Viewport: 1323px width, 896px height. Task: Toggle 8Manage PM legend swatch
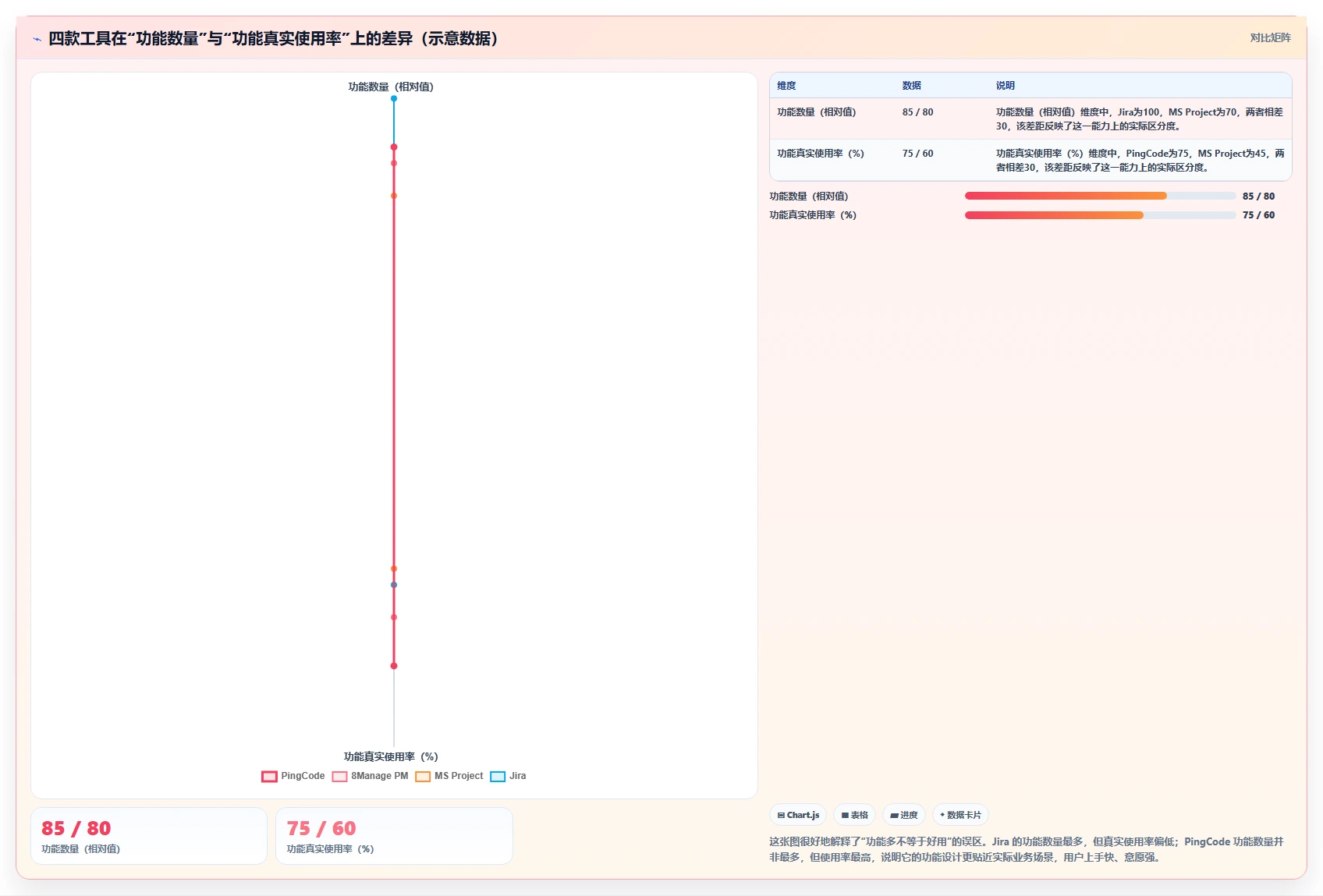click(x=339, y=776)
